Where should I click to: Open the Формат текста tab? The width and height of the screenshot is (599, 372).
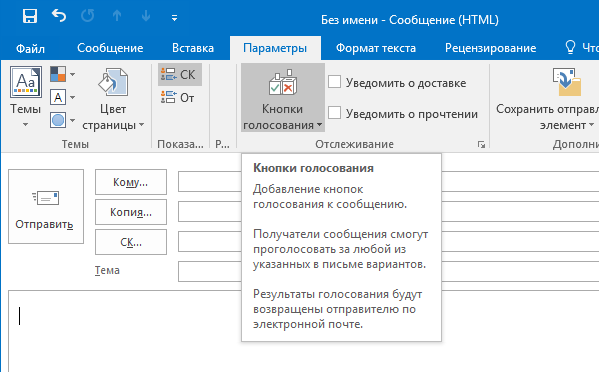[x=376, y=48]
